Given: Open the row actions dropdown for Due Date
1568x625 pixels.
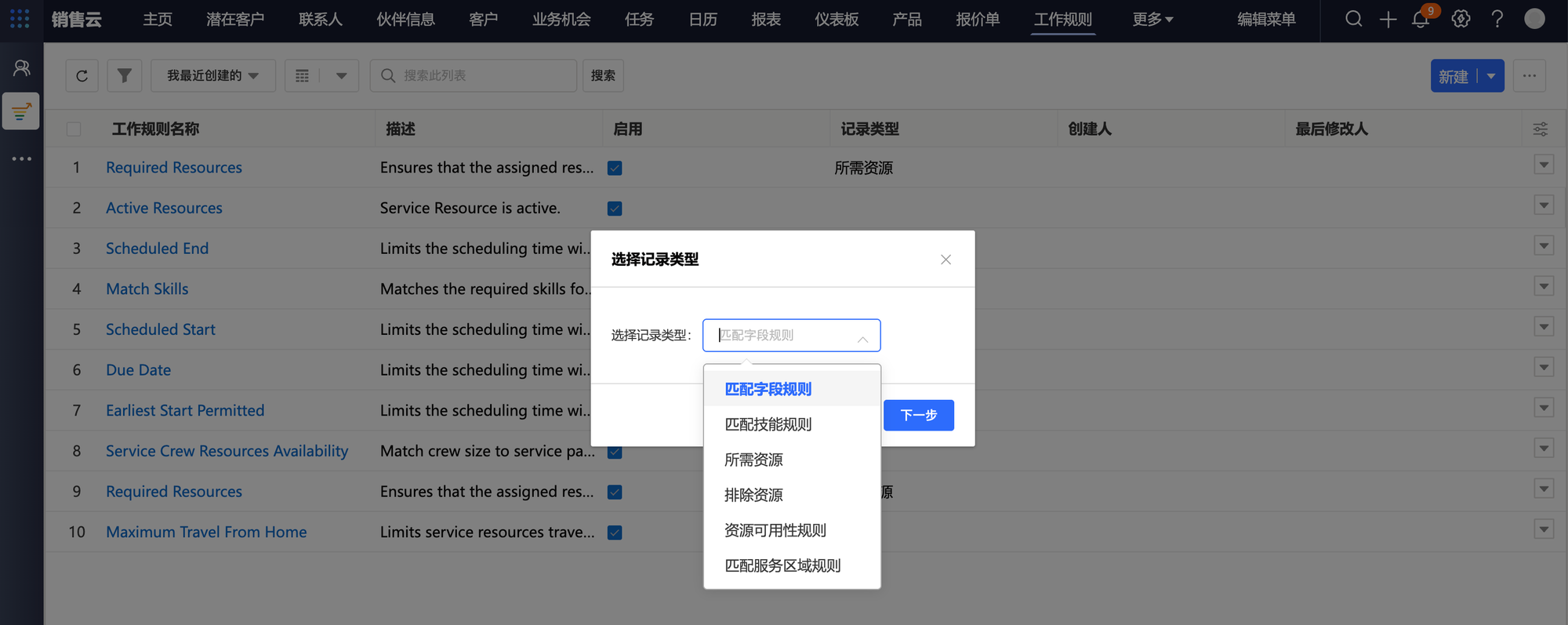Looking at the screenshot, I should (1543, 367).
